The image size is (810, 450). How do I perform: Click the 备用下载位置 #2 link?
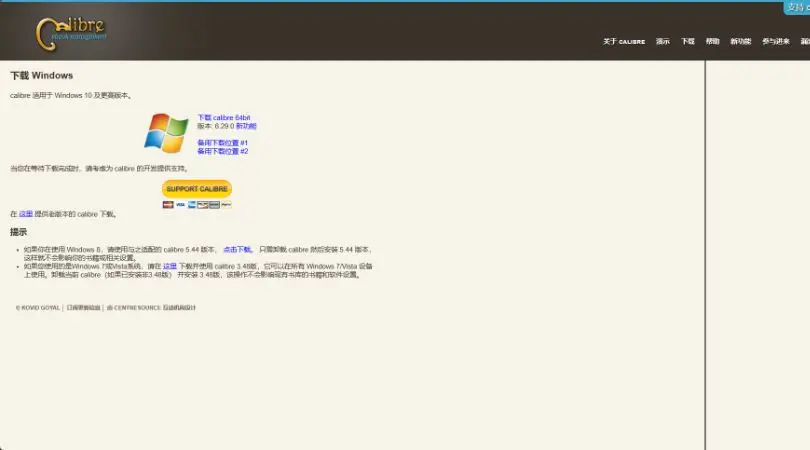coord(223,151)
